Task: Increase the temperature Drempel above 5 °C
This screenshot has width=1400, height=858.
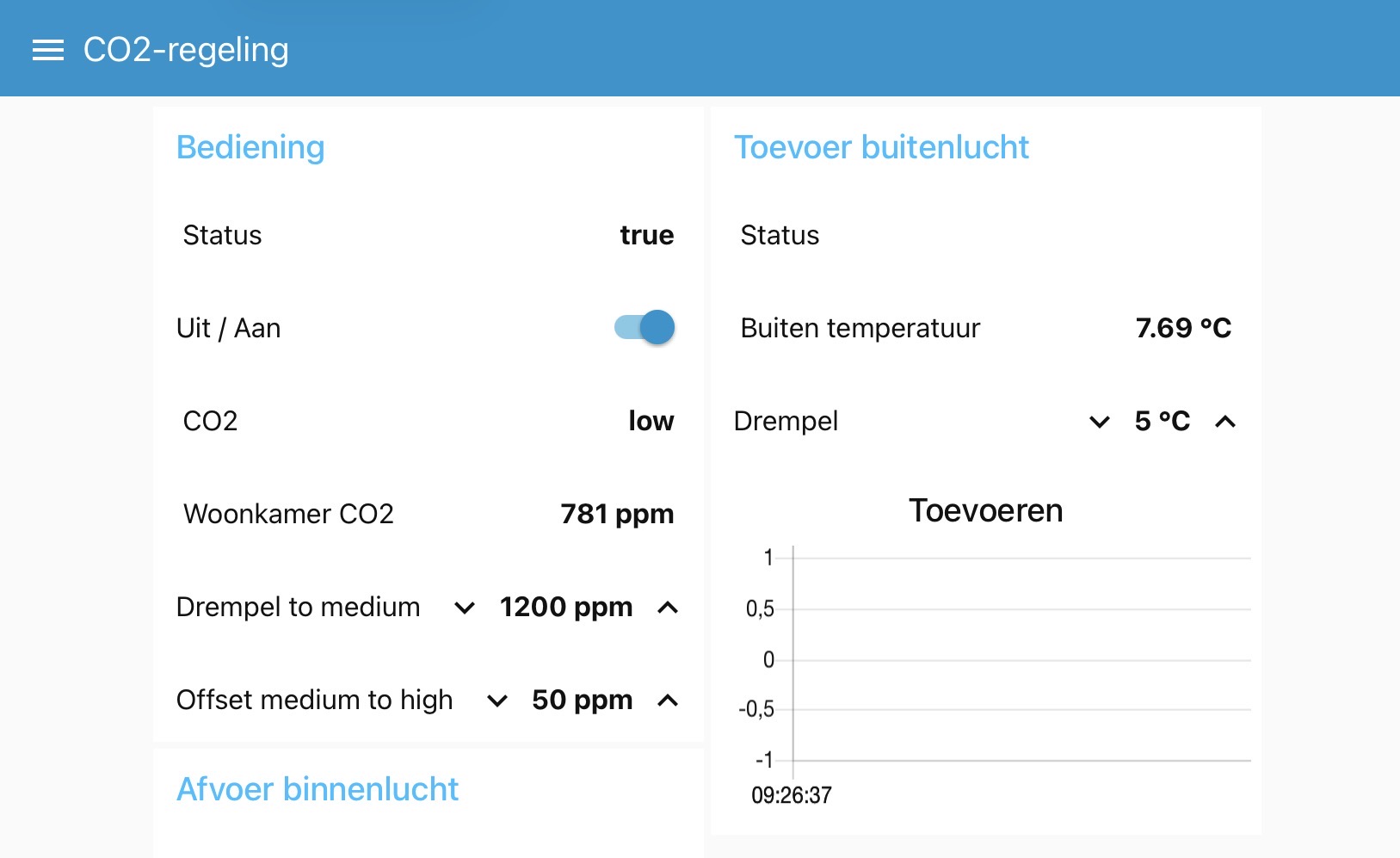Action: click(x=1225, y=423)
